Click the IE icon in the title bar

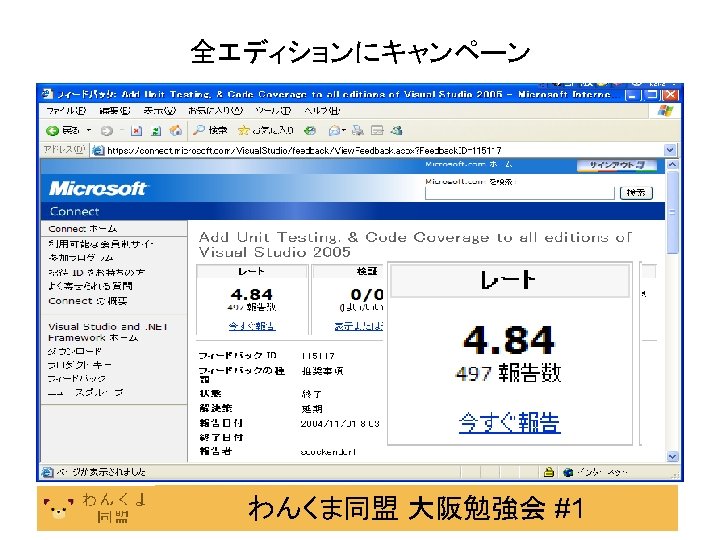coord(47,94)
